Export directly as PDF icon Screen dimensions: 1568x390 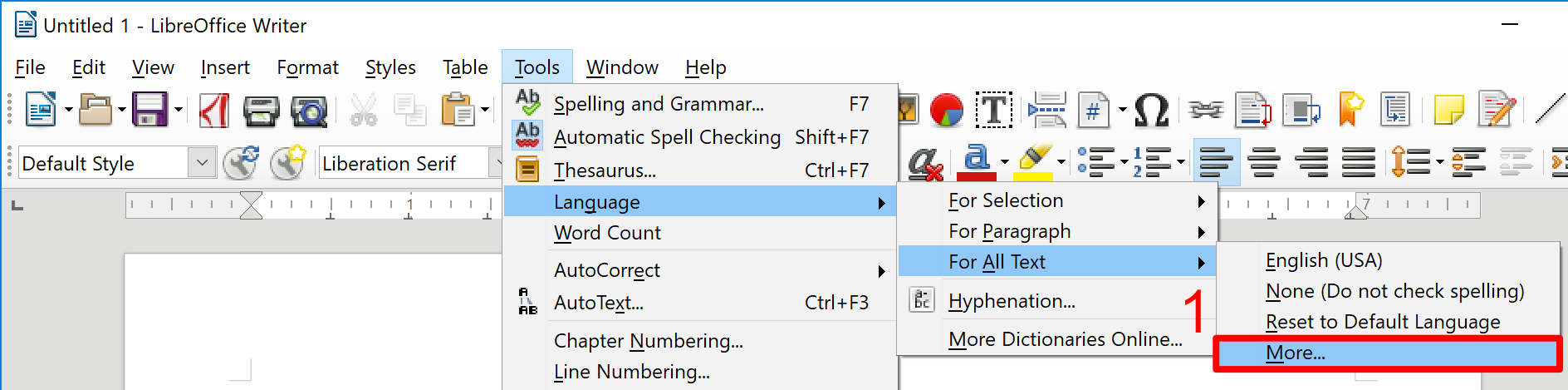point(214,110)
